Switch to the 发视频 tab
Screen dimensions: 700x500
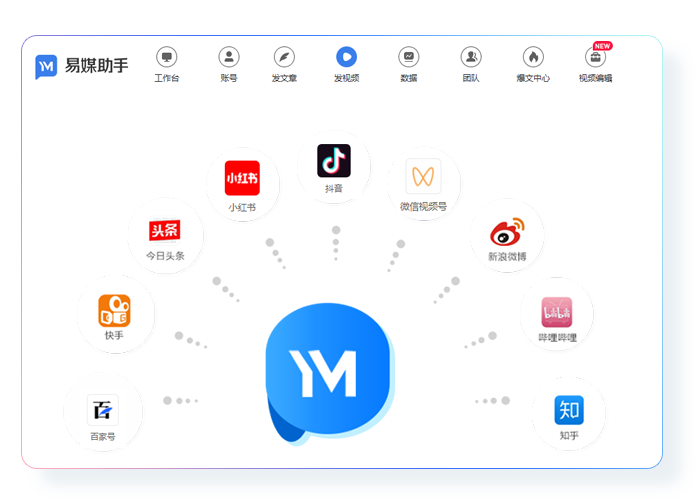click(346, 58)
